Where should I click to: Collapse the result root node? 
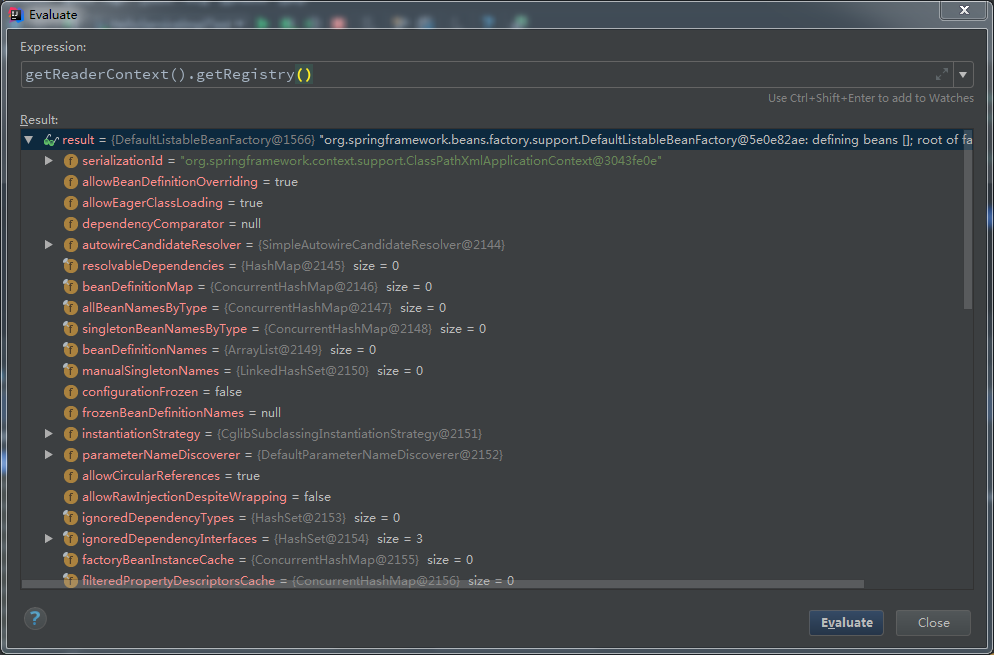click(28, 139)
